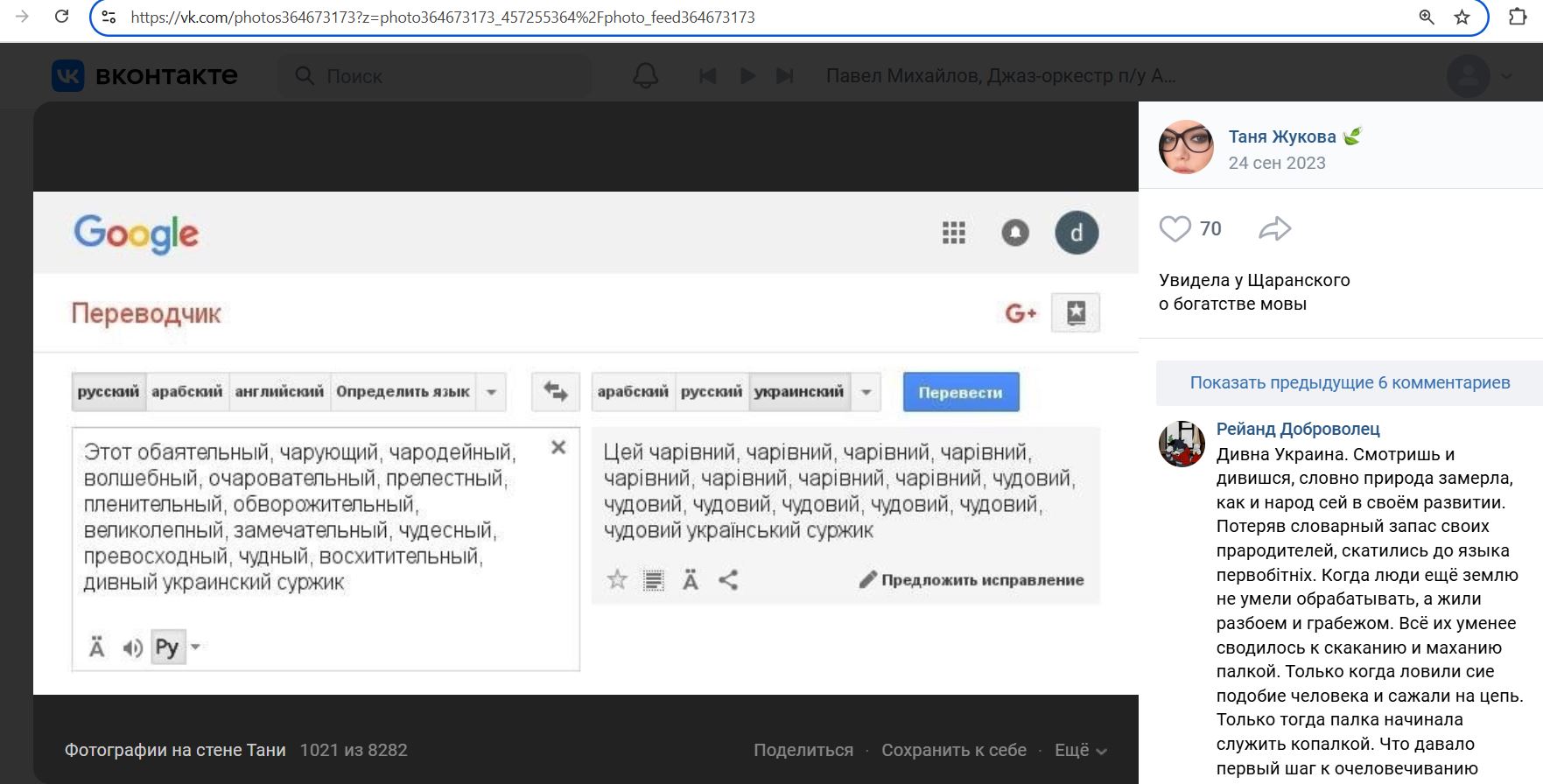The image size is (1543, 784).
Task: Click Поделиться below the photo
Action: [803, 750]
